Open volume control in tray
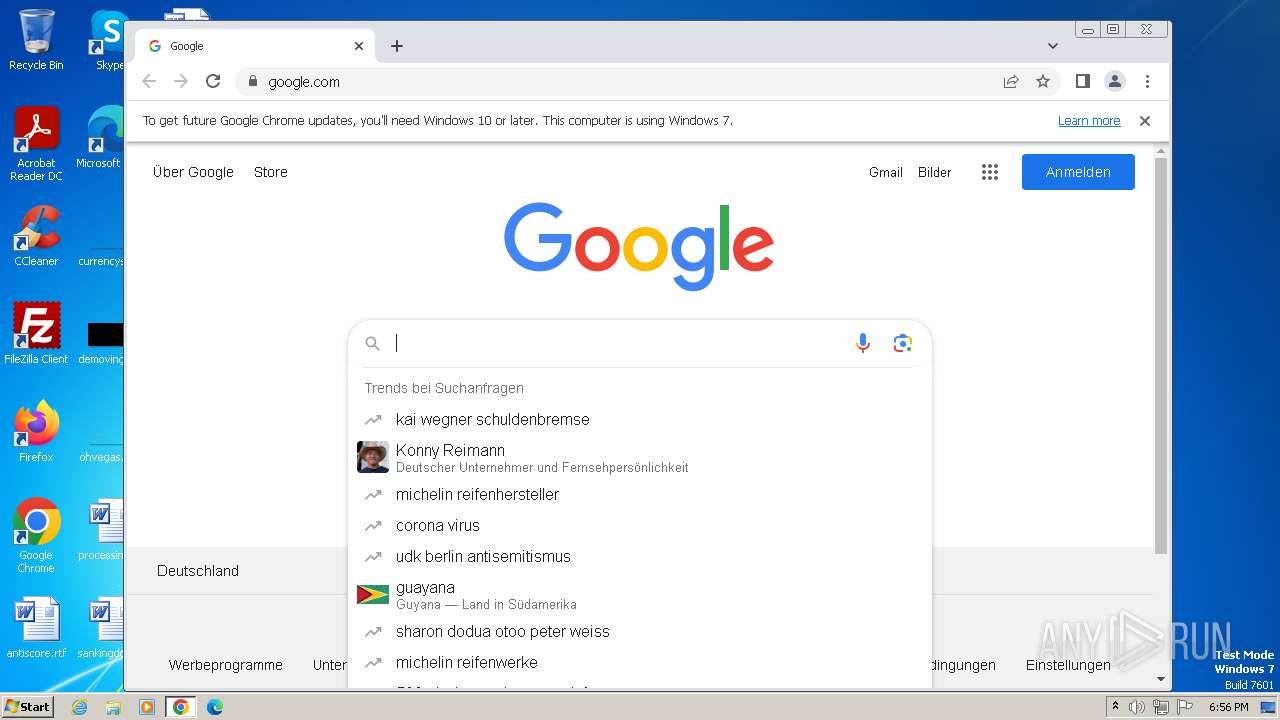Image resolution: width=1280 pixels, height=720 pixels. coord(1136,707)
